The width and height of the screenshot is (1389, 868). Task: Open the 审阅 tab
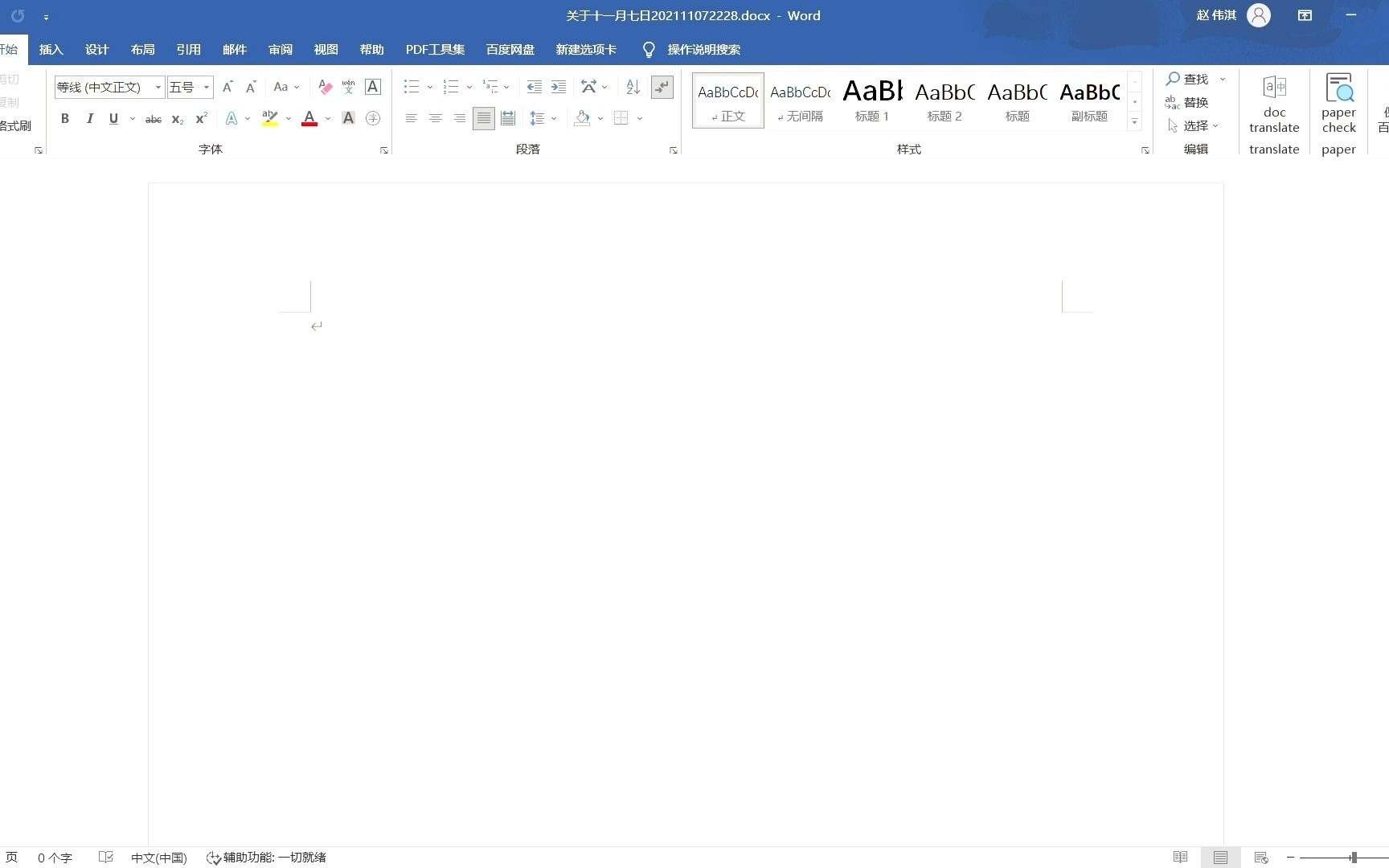coord(280,50)
